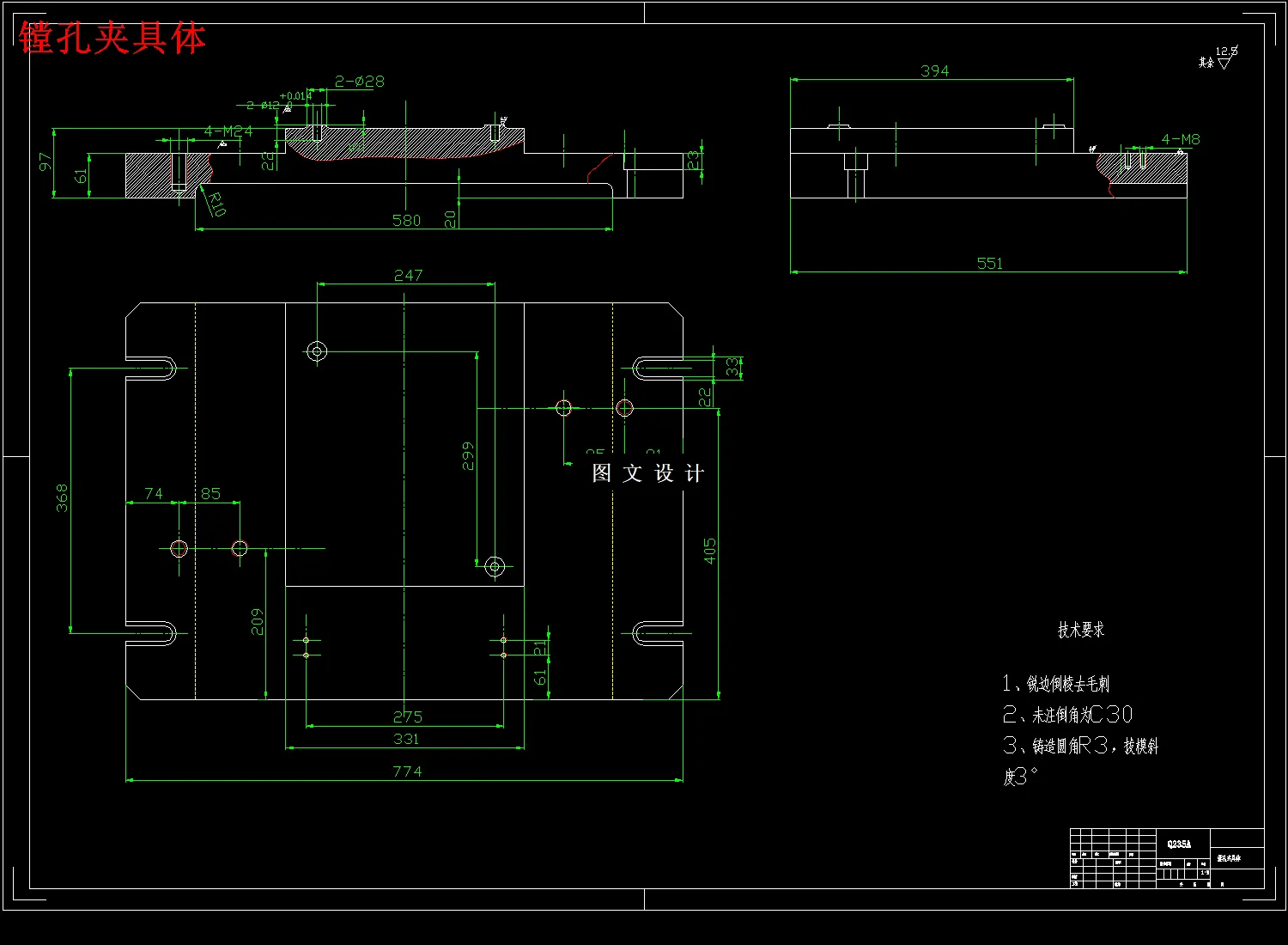1288x945 pixels.
Task: Click the 97 height dimension
Action: coord(45,162)
